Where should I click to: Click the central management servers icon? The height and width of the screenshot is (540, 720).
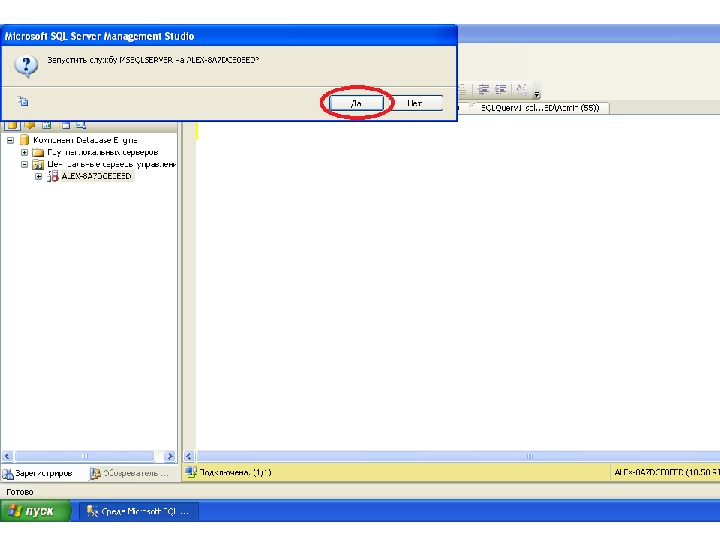point(39,164)
